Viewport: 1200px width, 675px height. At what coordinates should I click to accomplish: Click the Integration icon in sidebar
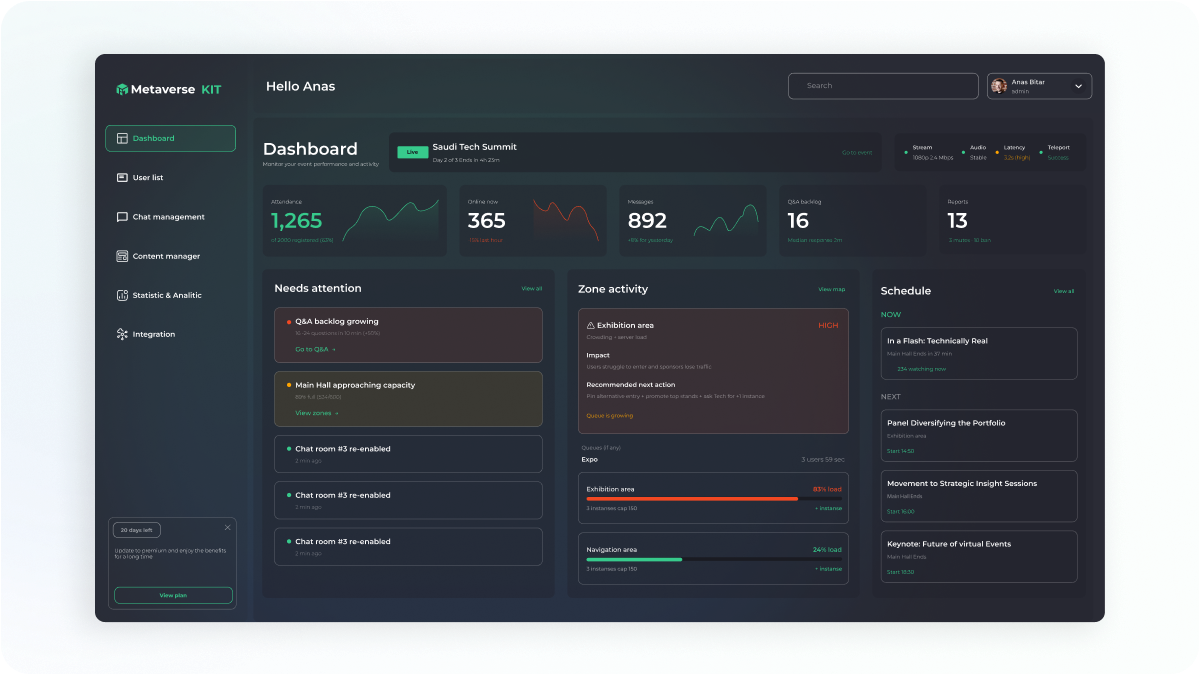(x=122, y=335)
